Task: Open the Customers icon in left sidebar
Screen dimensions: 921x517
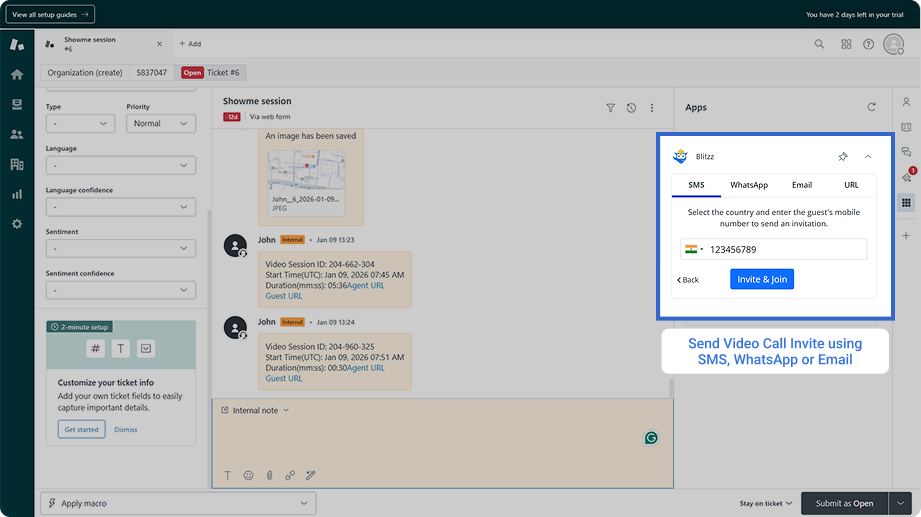Action: coord(17,135)
